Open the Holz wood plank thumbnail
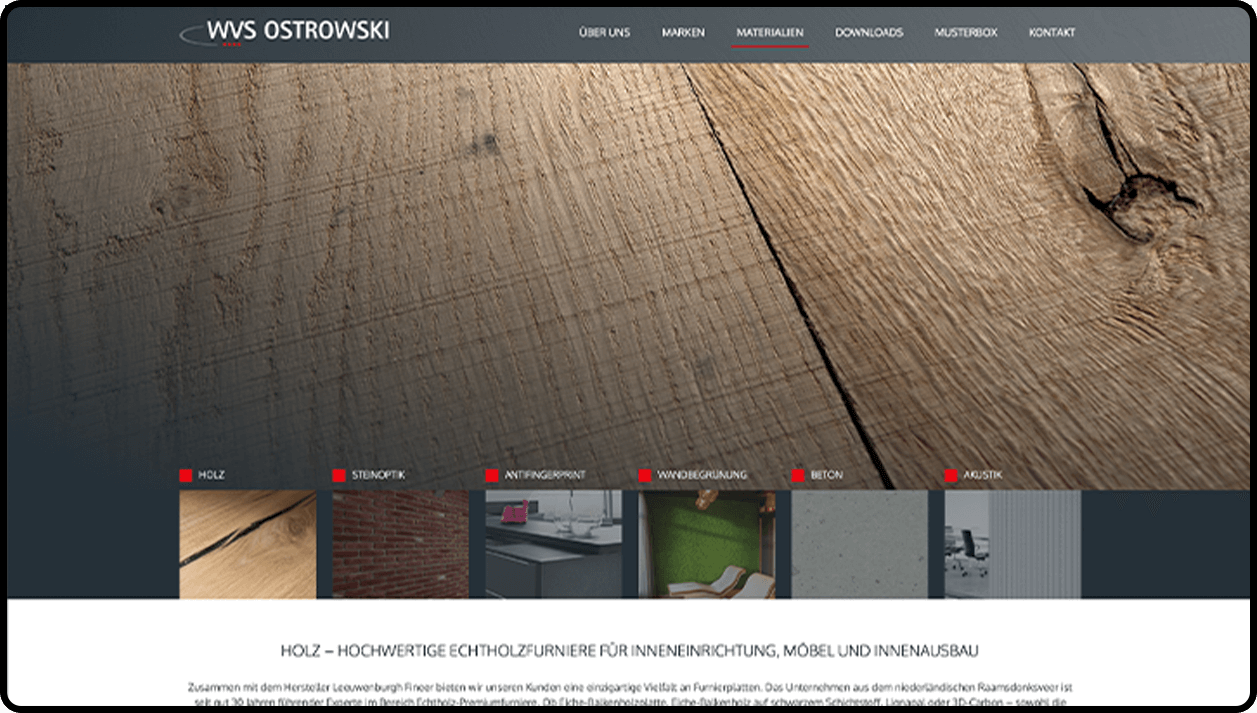Viewport: 1257px width, 713px height. pos(248,544)
